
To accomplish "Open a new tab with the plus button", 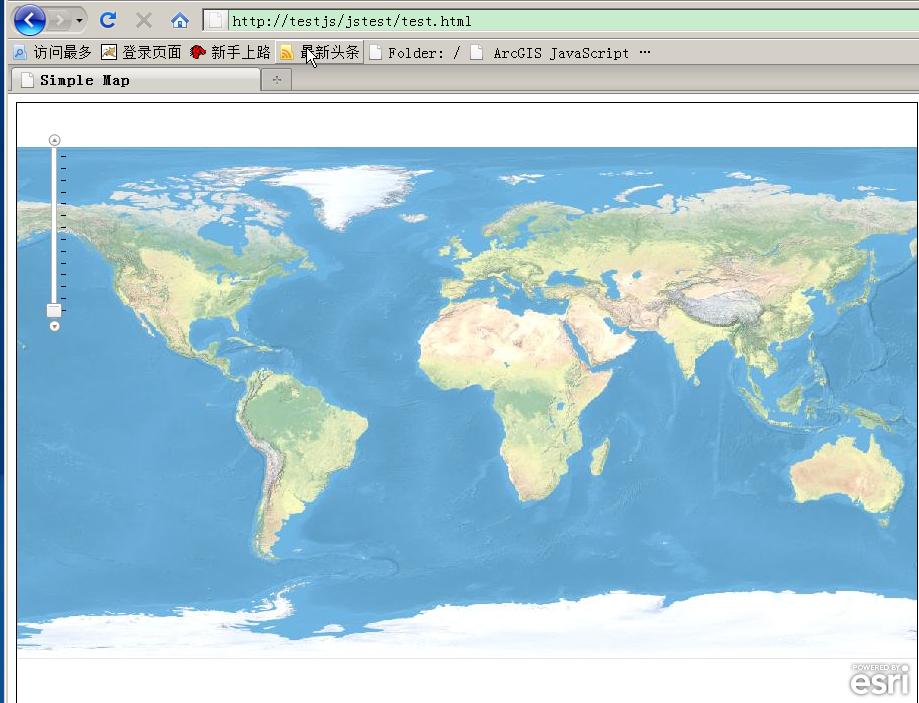I will click(x=276, y=80).
